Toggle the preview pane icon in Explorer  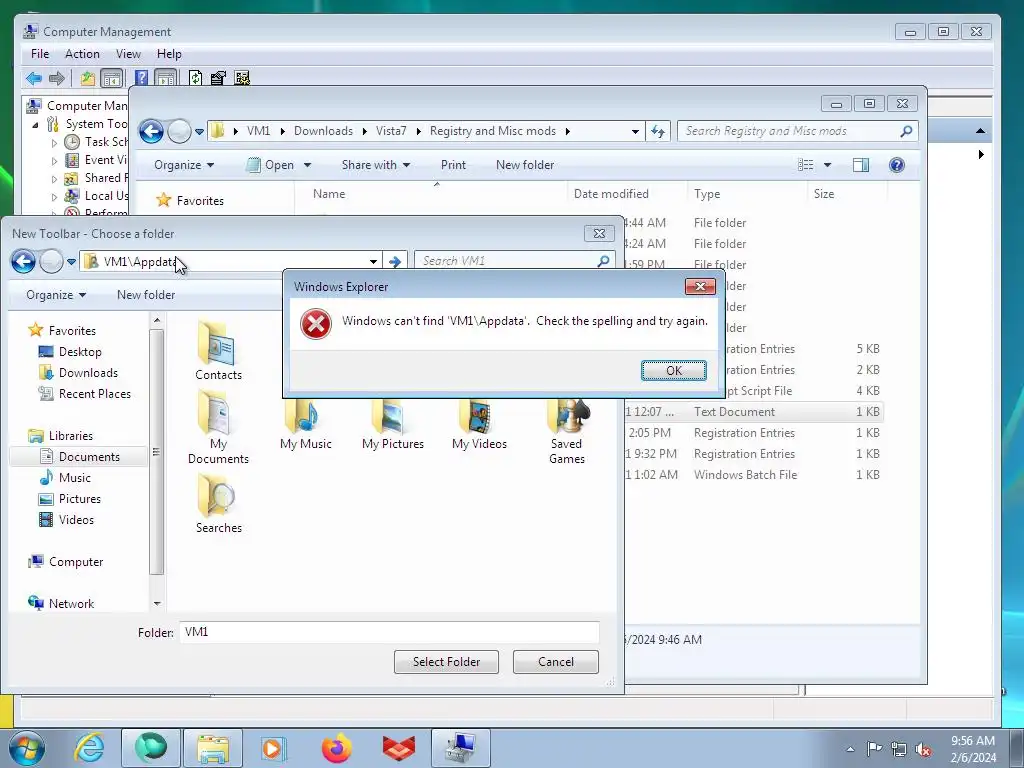861,165
